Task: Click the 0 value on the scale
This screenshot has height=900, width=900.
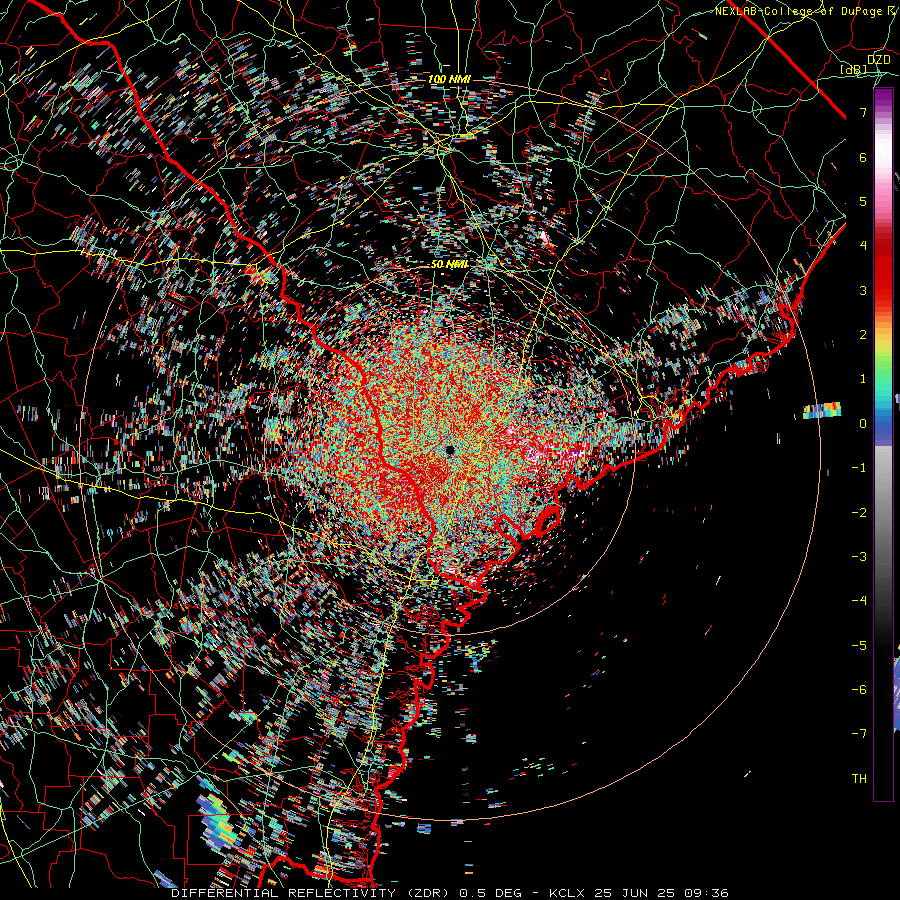Action: point(863,424)
